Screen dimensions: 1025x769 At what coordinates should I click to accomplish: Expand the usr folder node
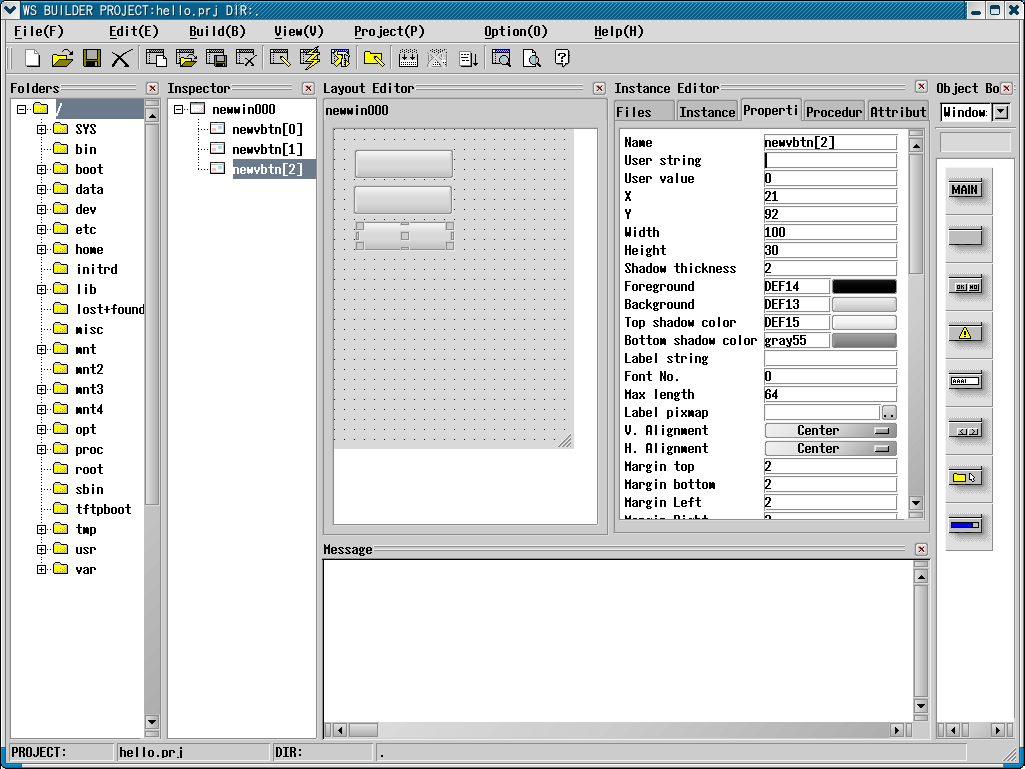tap(42, 549)
